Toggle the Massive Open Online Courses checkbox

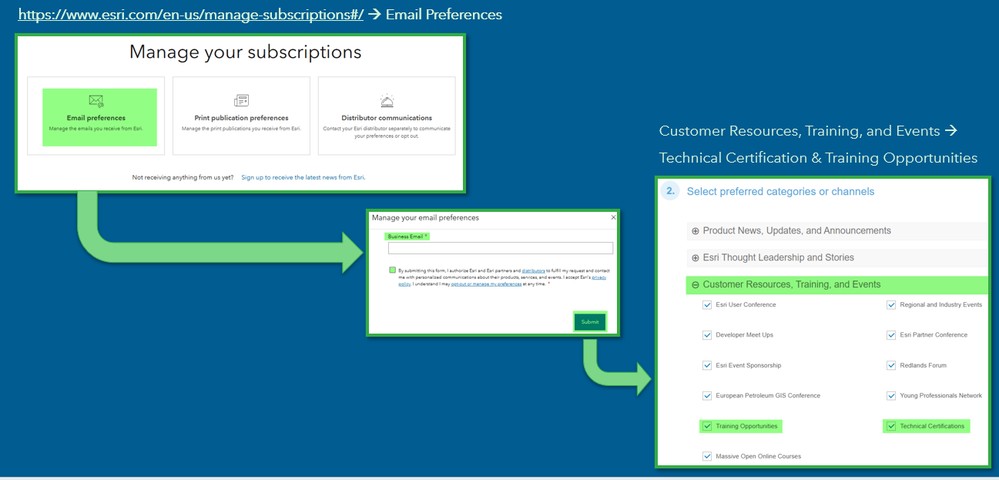[707, 456]
